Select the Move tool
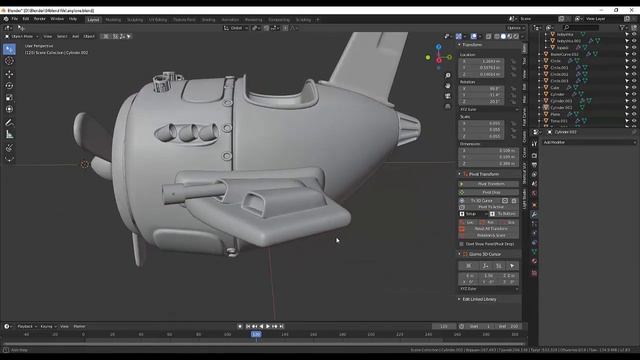The image size is (640, 360). [9, 74]
